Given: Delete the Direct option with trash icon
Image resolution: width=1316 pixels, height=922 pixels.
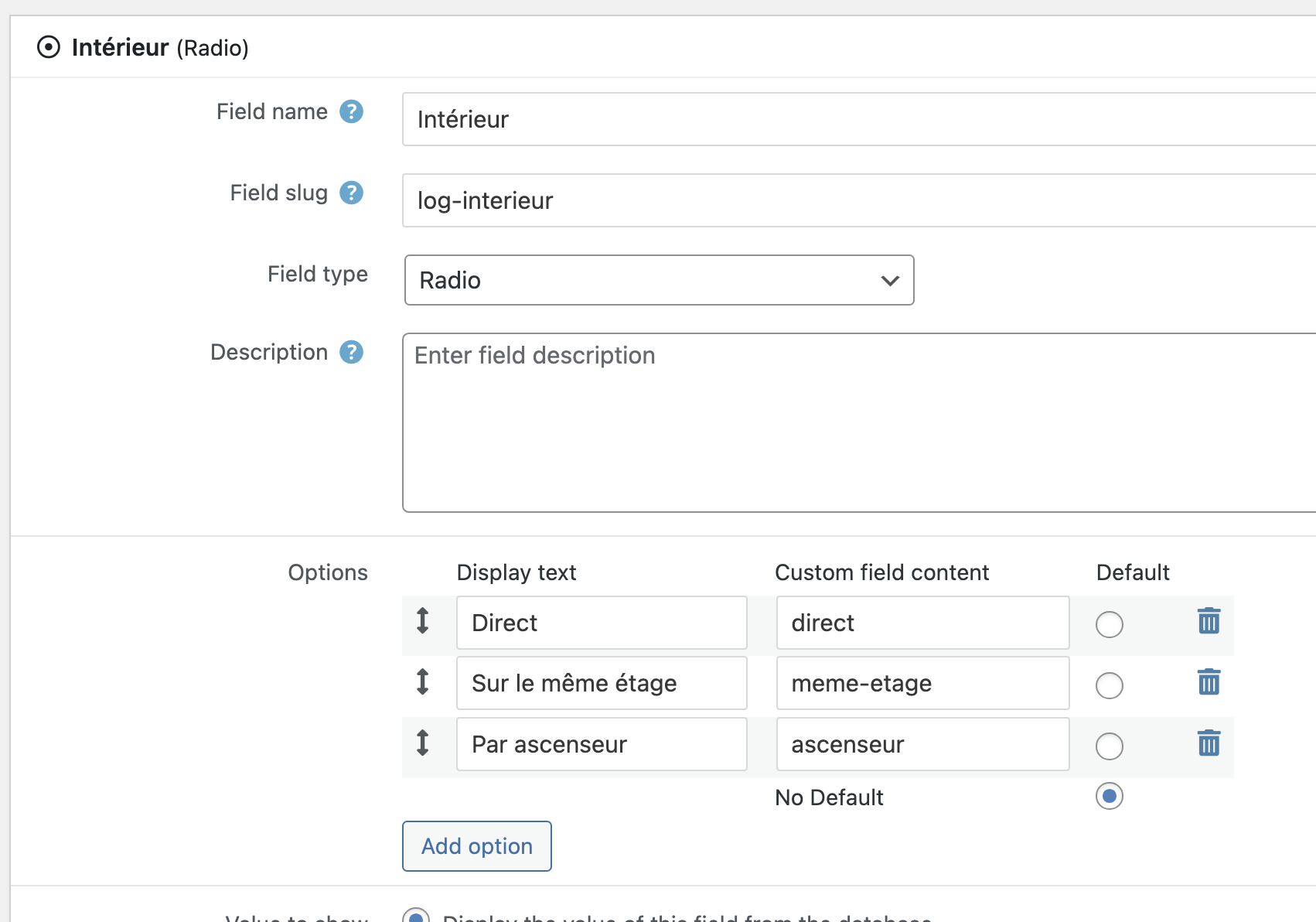Looking at the screenshot, I should click(1209, 621).
